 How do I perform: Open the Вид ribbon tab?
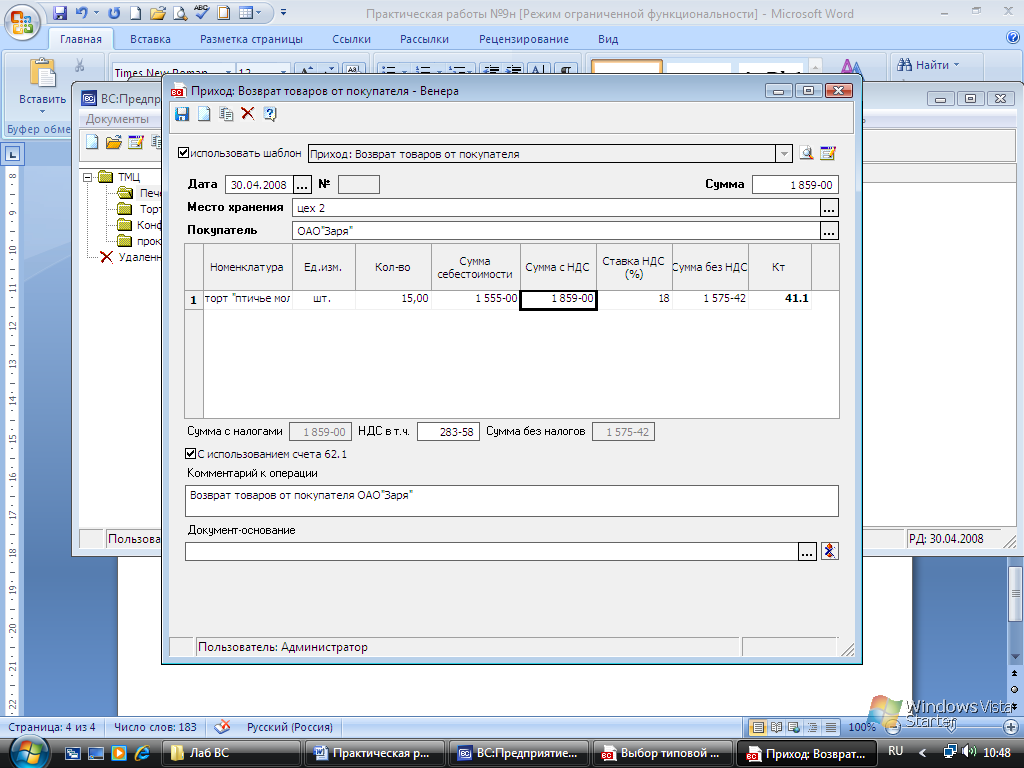pyautogui.click(x=608, y=39)
